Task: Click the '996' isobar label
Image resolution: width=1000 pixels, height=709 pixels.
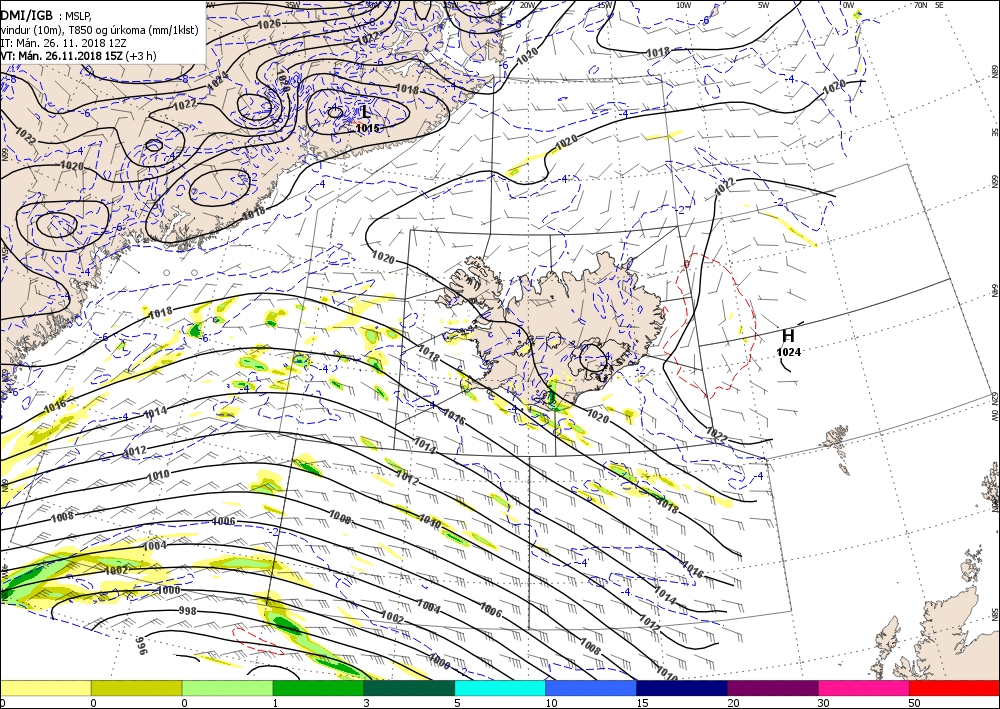Action: pos(142,645)
